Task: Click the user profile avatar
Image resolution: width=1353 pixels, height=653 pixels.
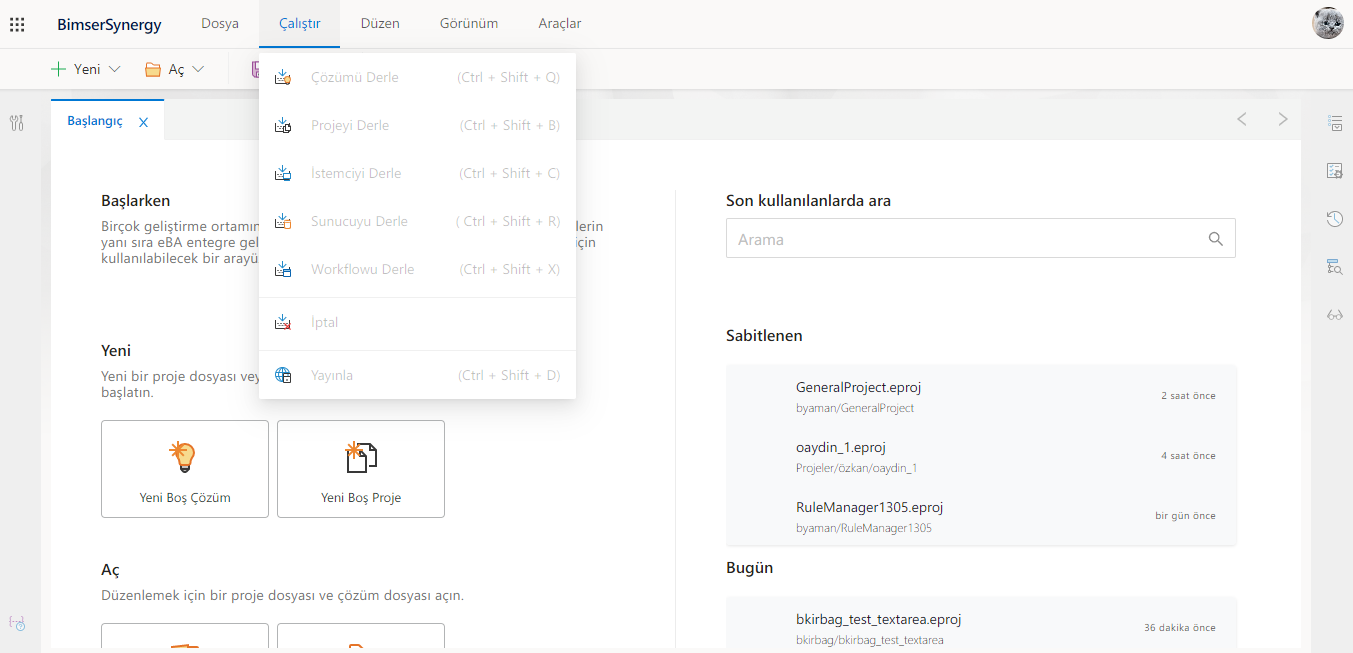Action: click(1327, 23)
